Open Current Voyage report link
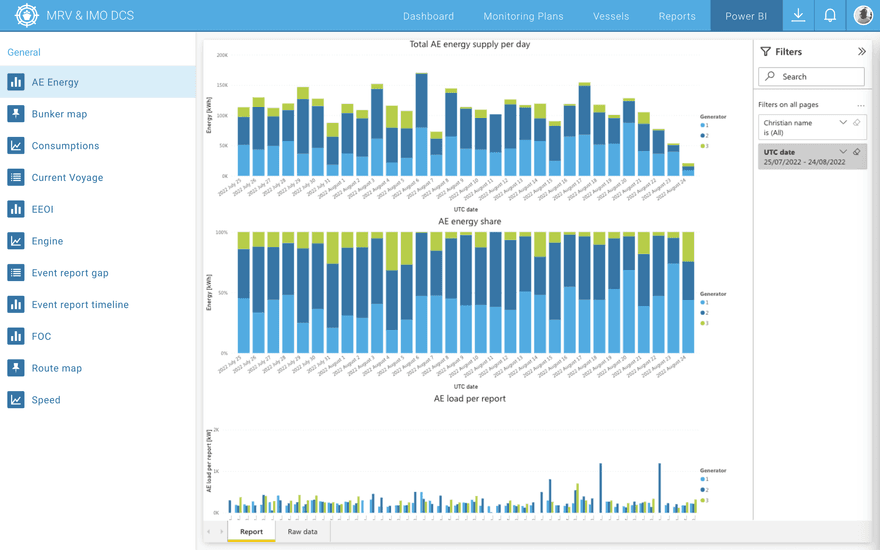The image size is (880, 550). (x=67, y=177)
